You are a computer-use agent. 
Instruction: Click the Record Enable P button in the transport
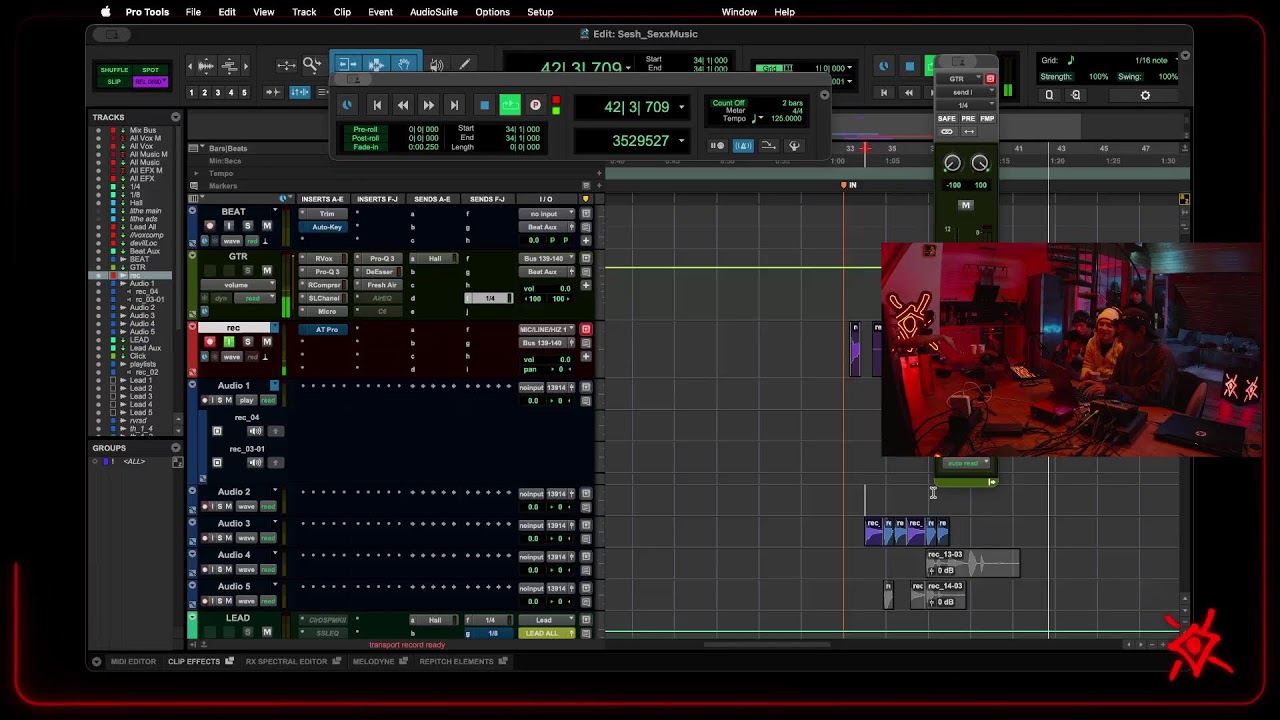pyautogui.click(x=535, y=105)
